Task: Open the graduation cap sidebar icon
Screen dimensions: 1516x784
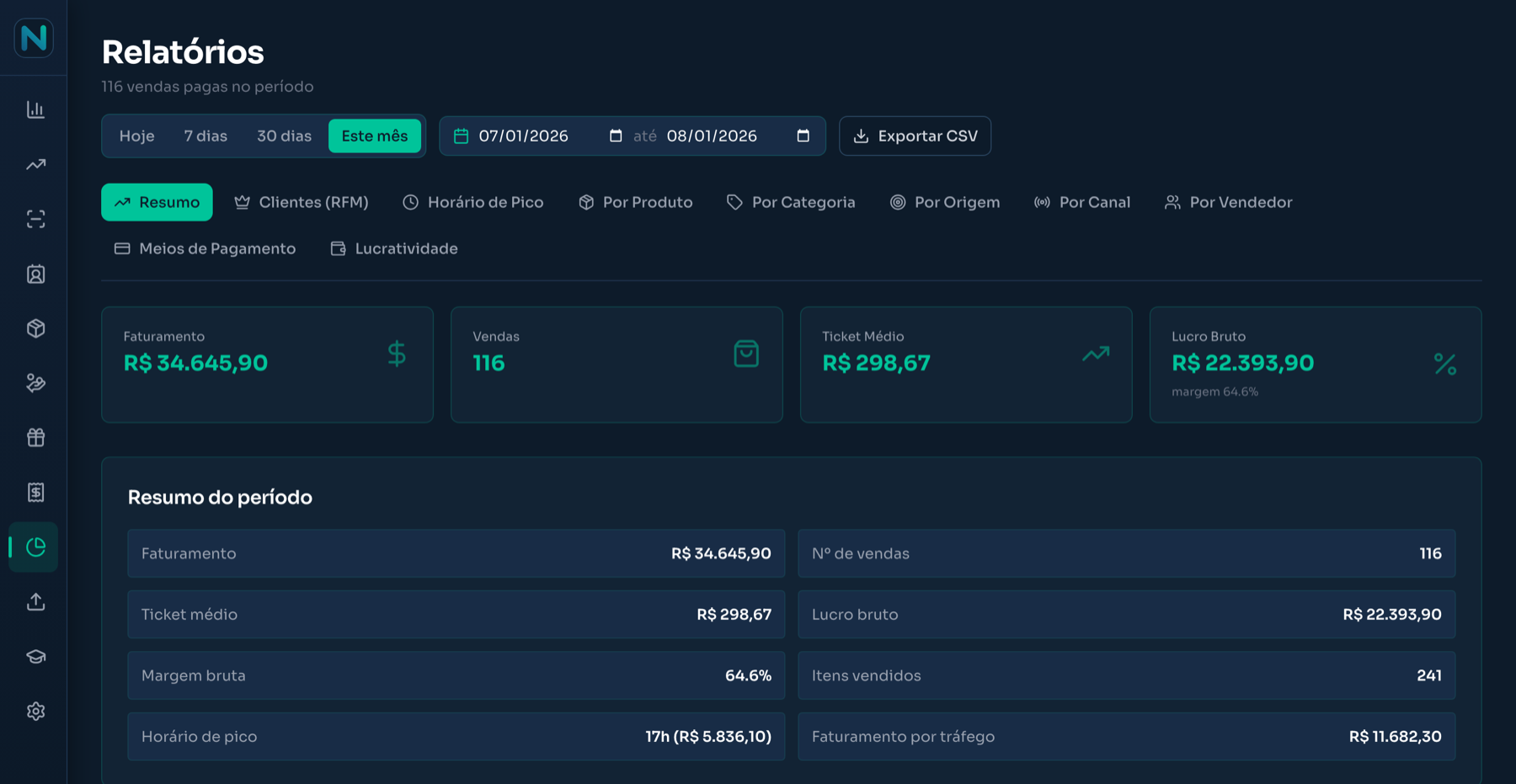Action: tap(35, 657)
